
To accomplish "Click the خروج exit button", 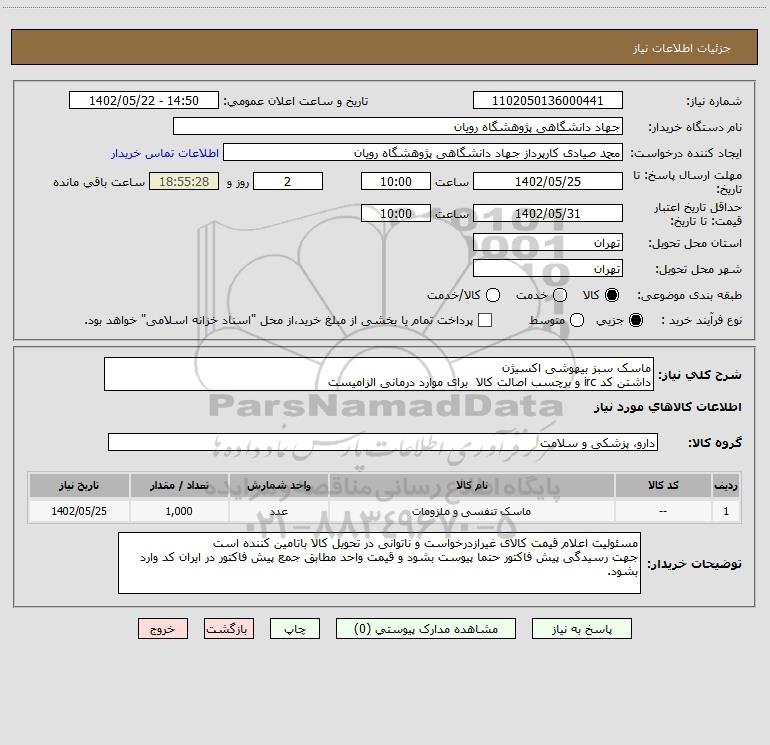I will coord(163,629).
